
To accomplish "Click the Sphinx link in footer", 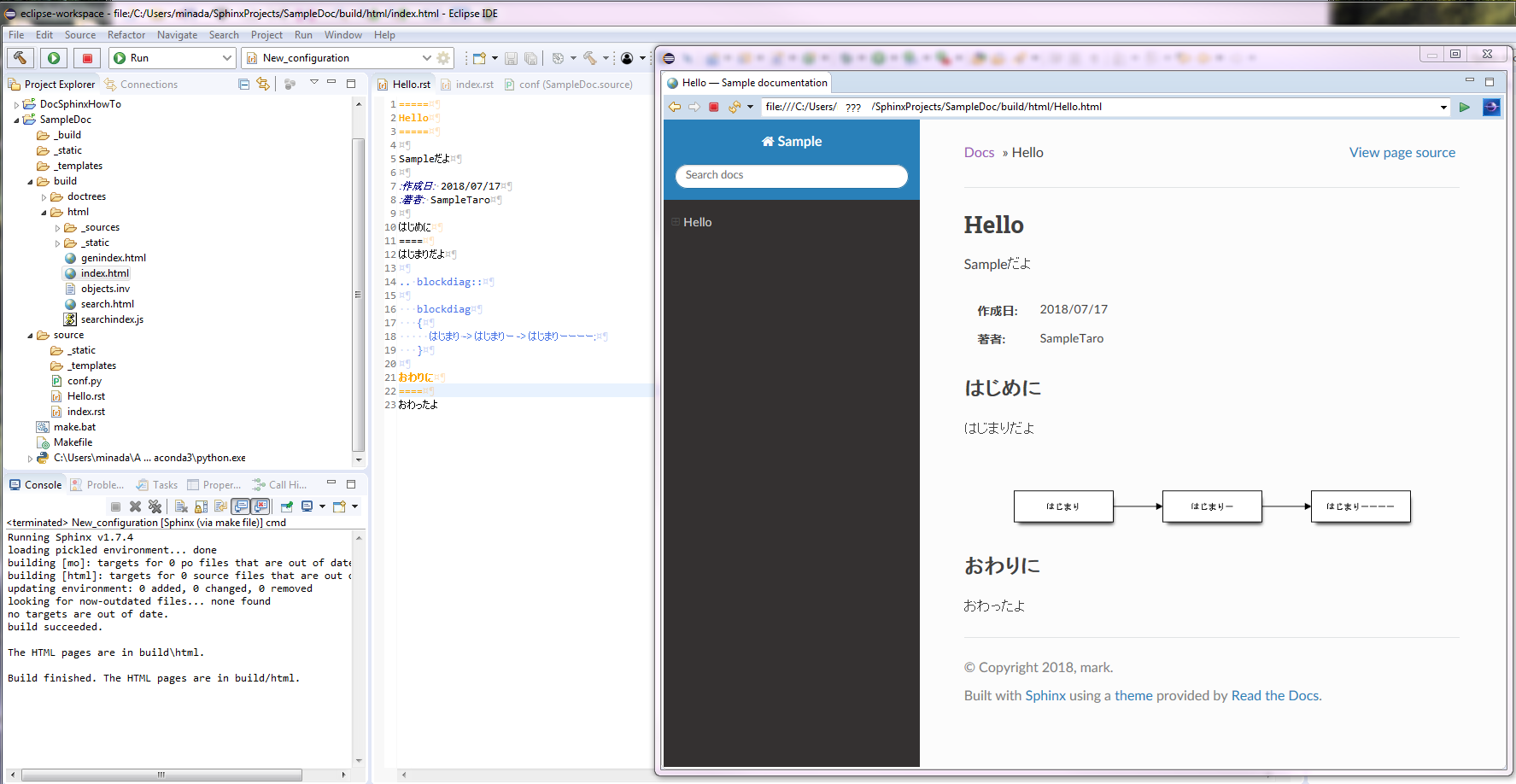I will click(1045, 696).
